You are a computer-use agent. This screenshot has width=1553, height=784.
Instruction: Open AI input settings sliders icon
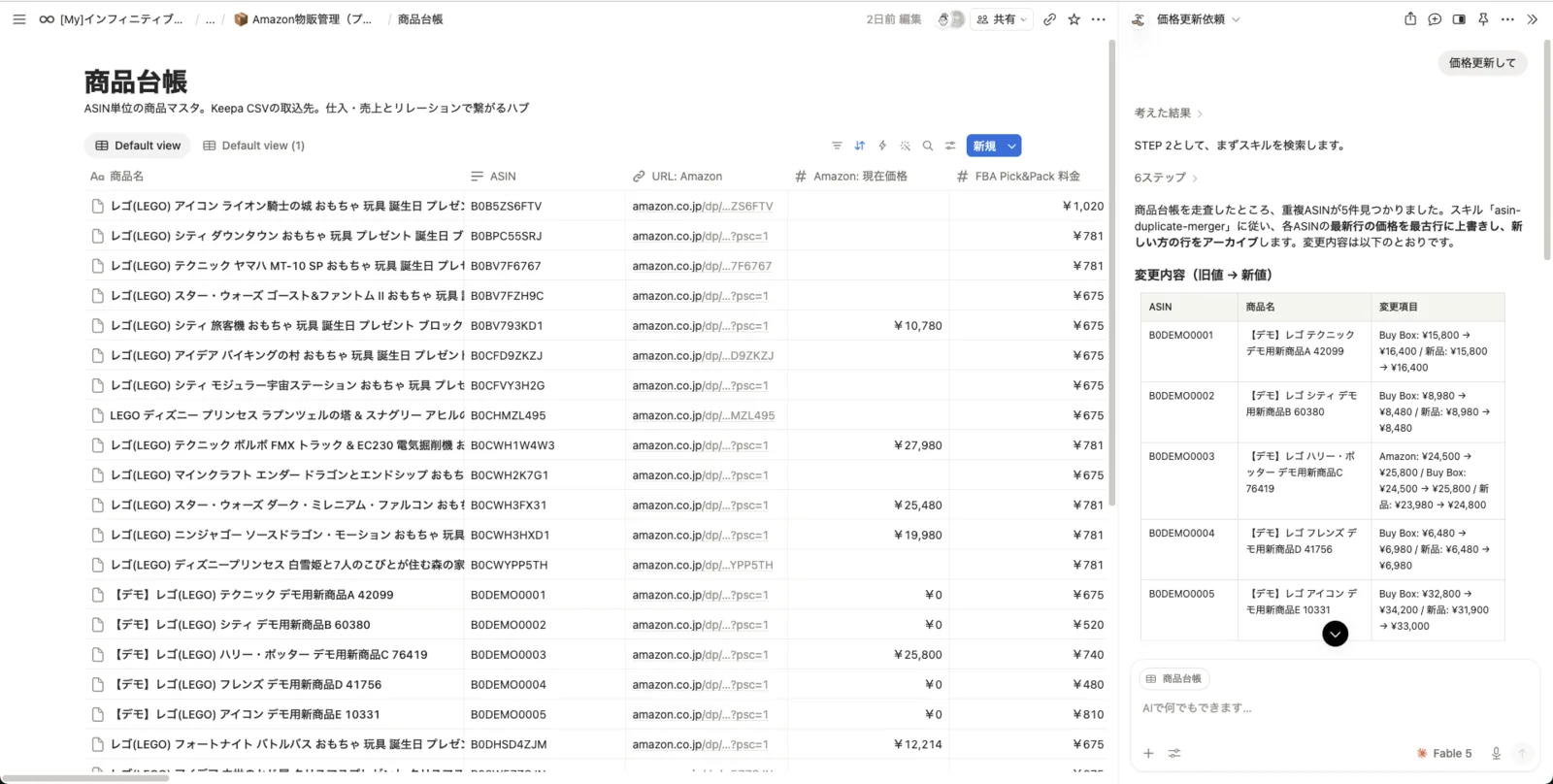[x=1174, y=753]
